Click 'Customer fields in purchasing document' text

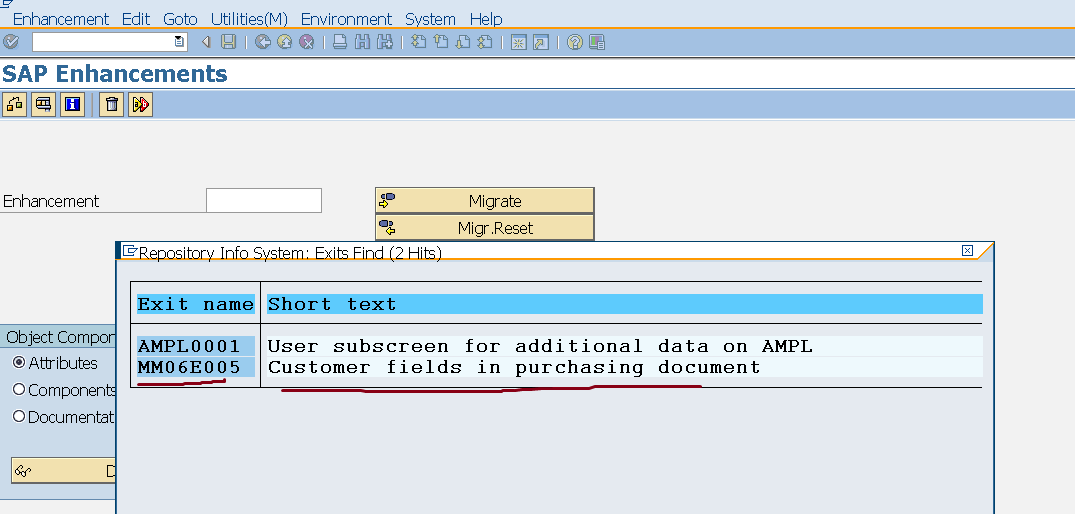514,367
